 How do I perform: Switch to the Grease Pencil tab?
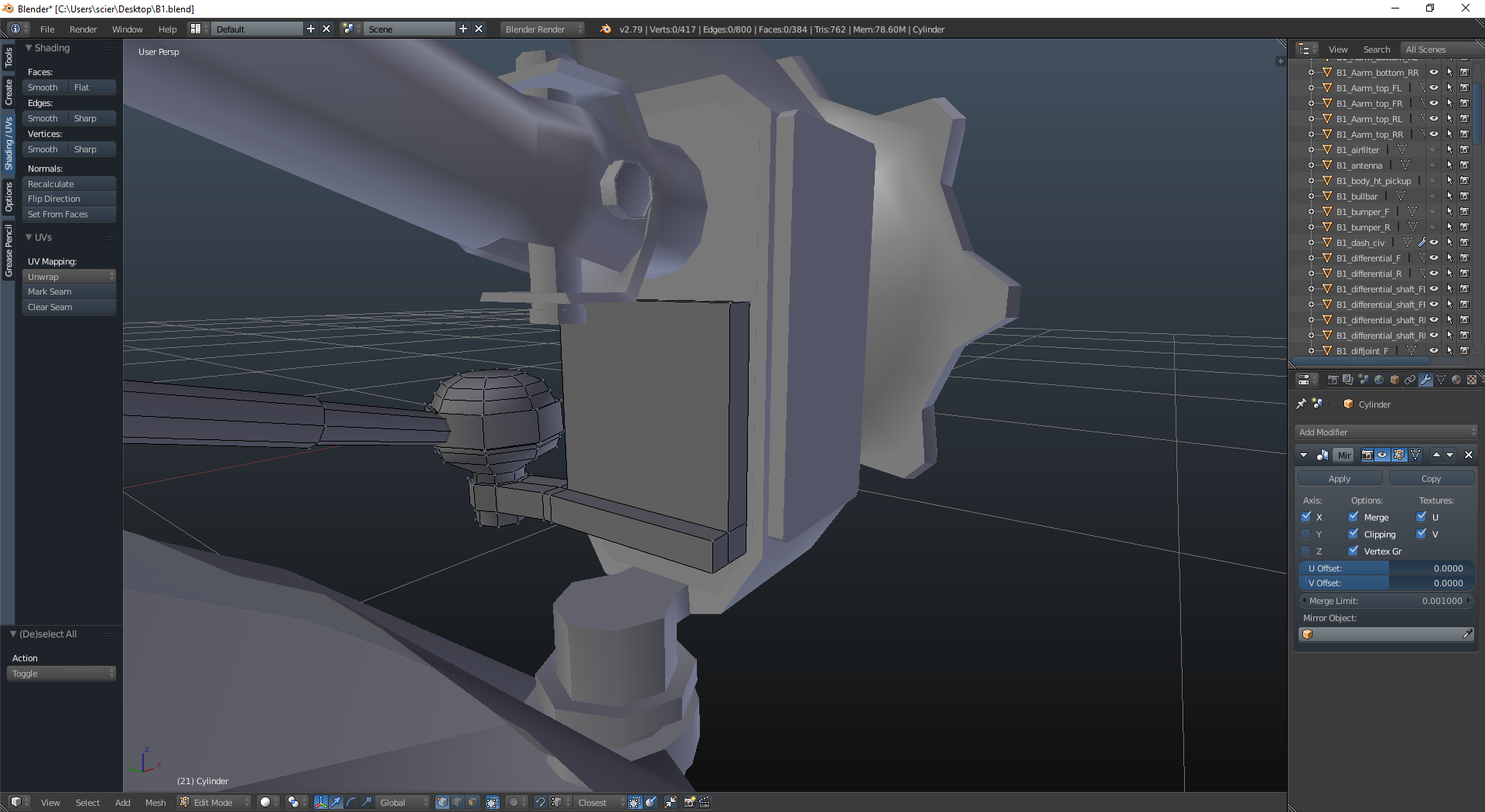[x=9, y=251]
